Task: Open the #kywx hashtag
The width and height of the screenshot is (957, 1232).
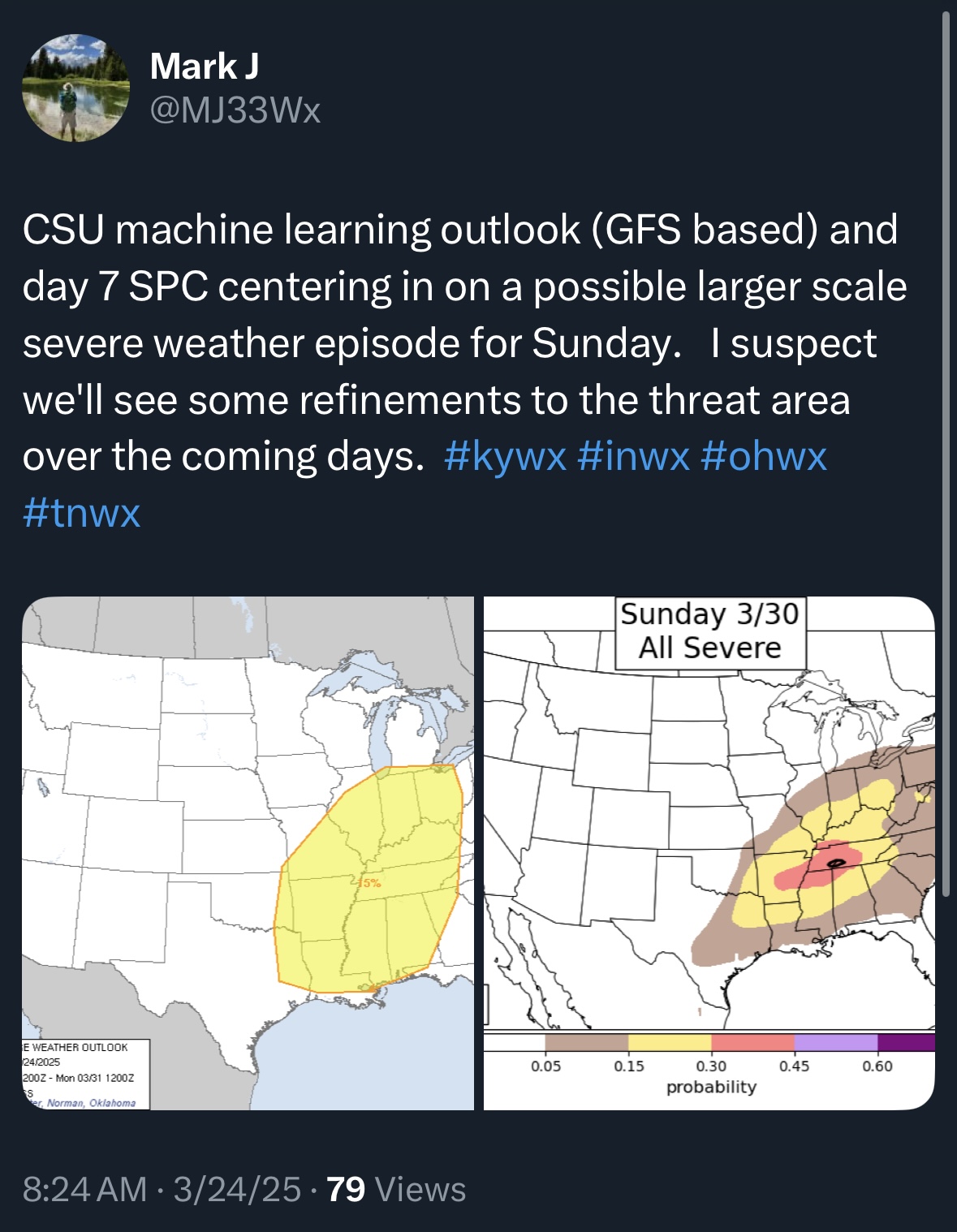Action: point(506,456)
